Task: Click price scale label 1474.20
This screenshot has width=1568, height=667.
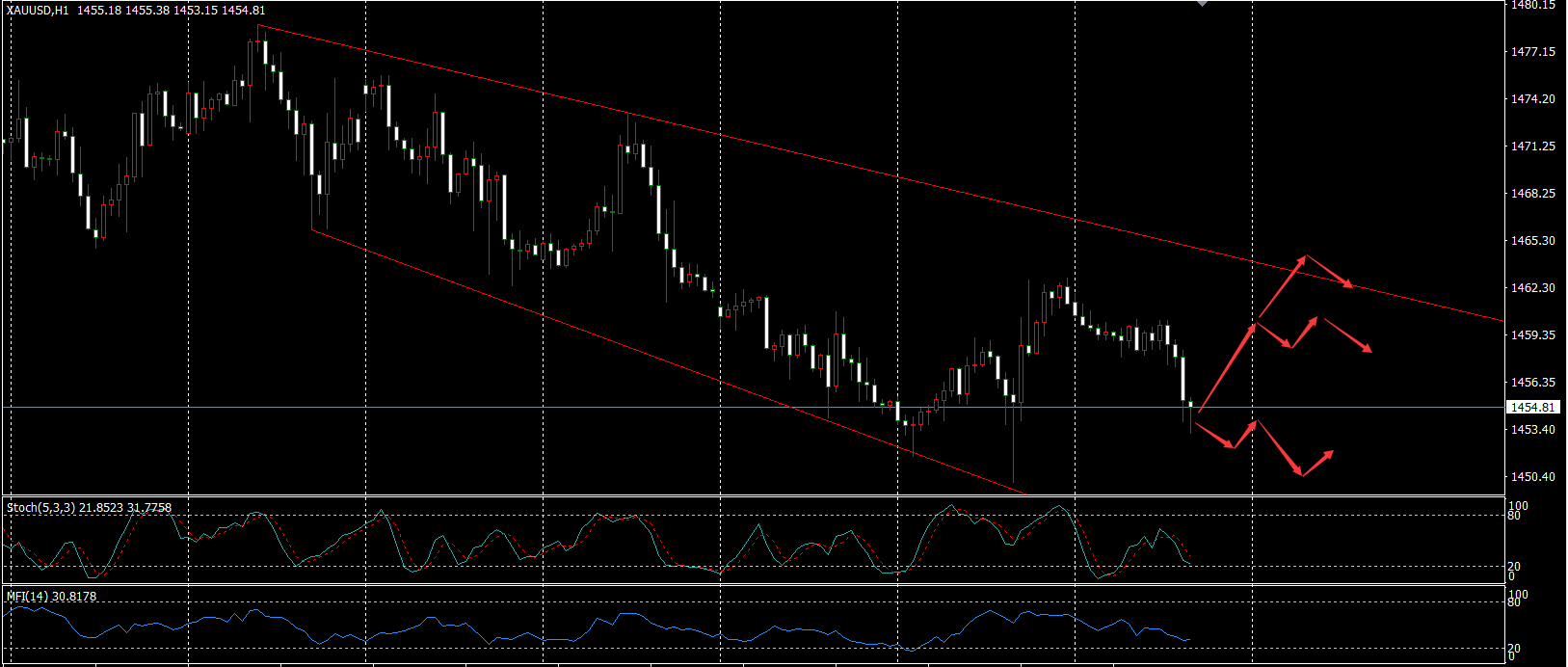Action: 1532,99
